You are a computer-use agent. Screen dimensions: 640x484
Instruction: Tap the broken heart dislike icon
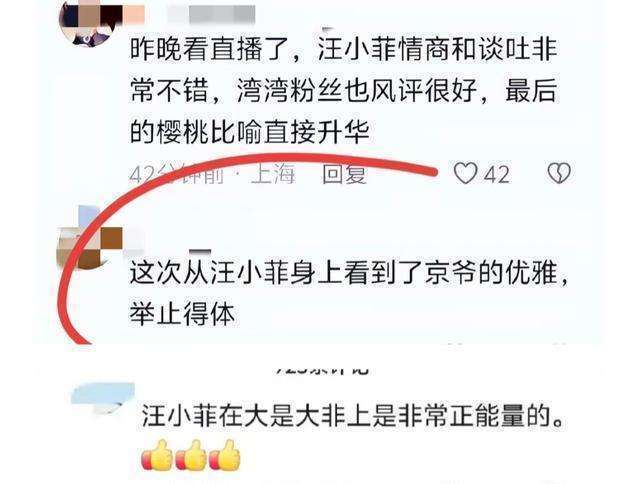[x=559, y=173]
